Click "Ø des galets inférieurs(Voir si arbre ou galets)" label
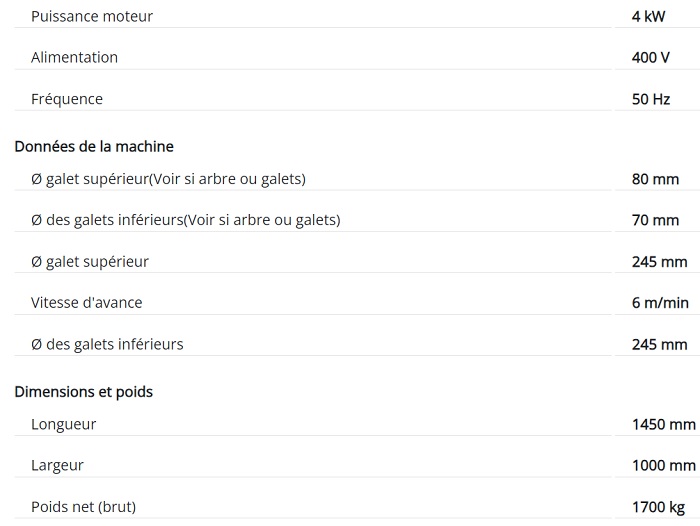 tap(185, 220)
